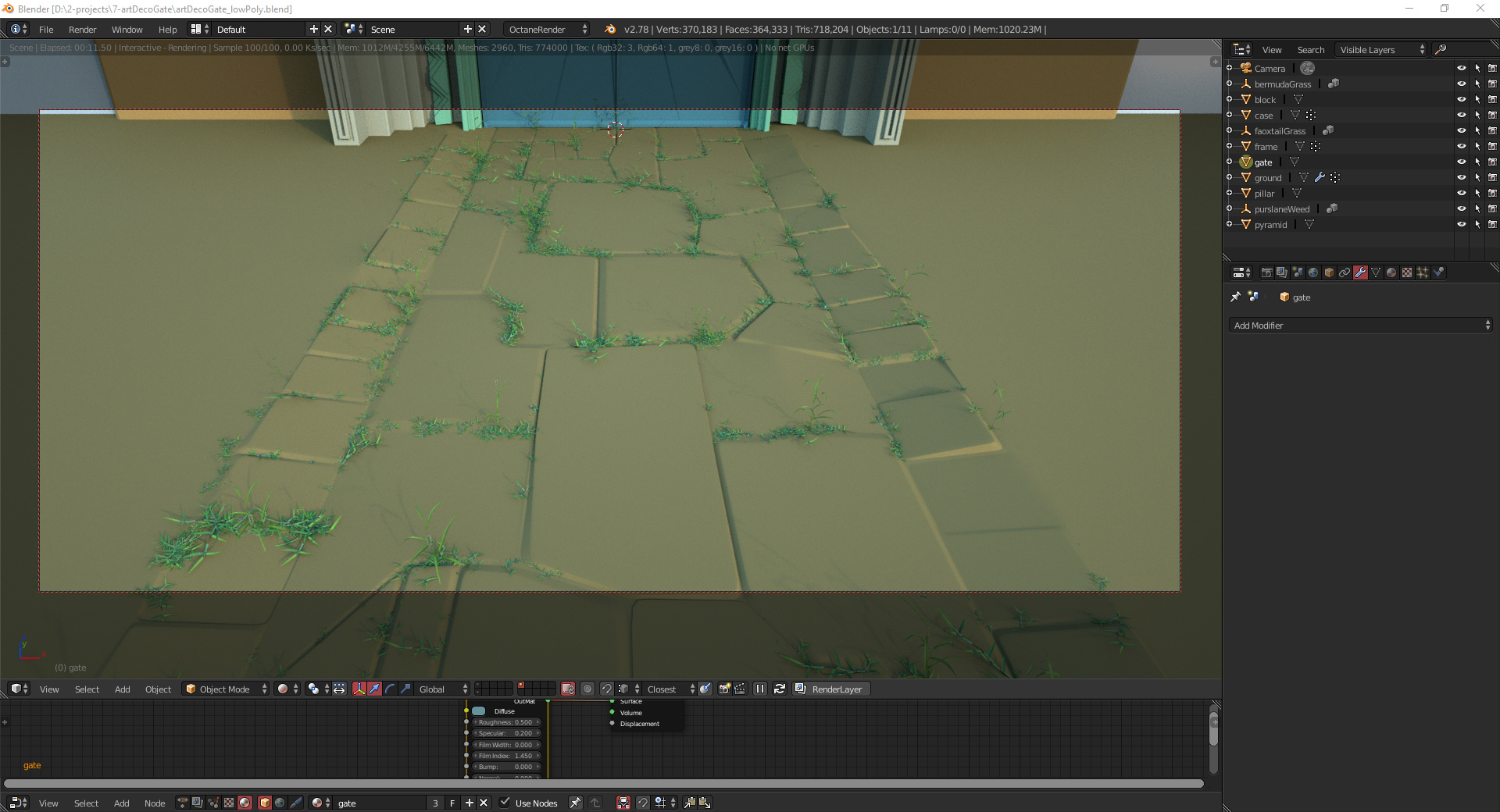Open the Material properties tab

1391,272
